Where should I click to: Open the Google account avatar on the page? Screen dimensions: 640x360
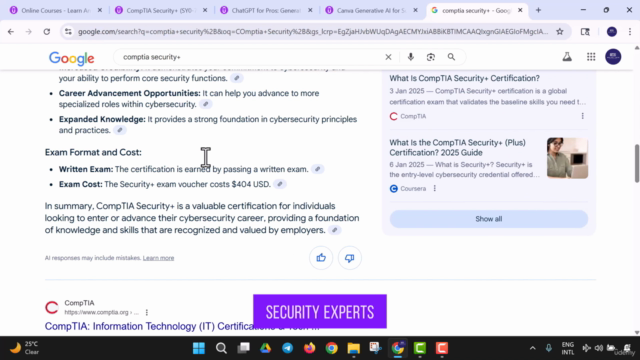point(613,57)
